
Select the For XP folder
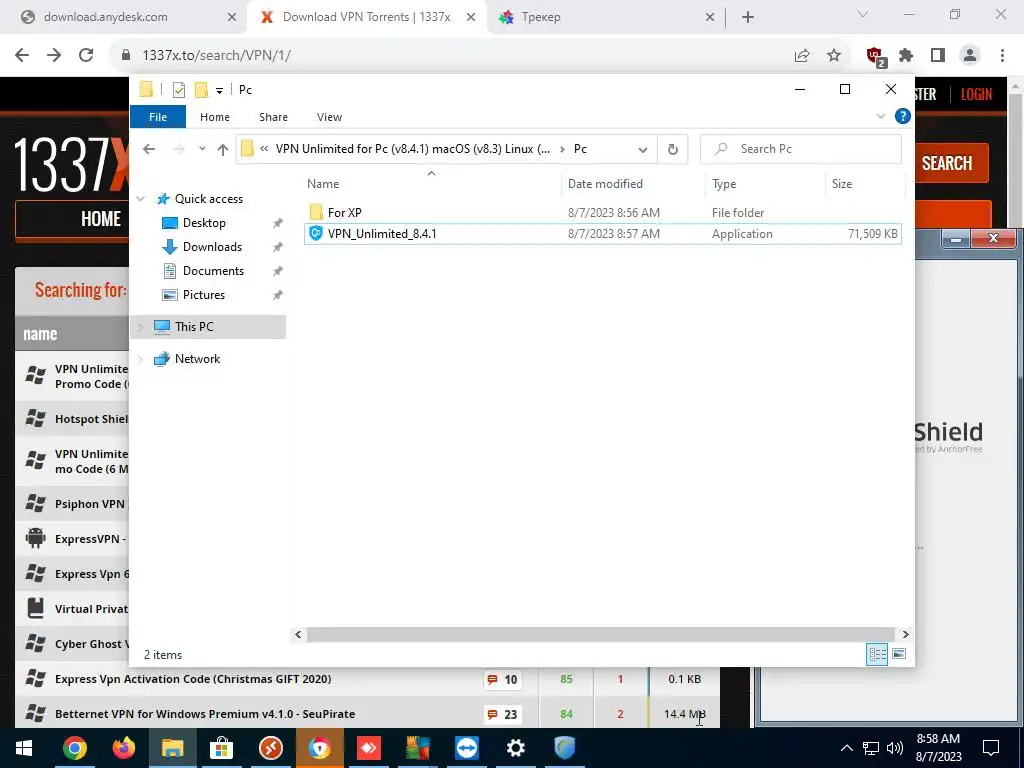pos(344,212)
